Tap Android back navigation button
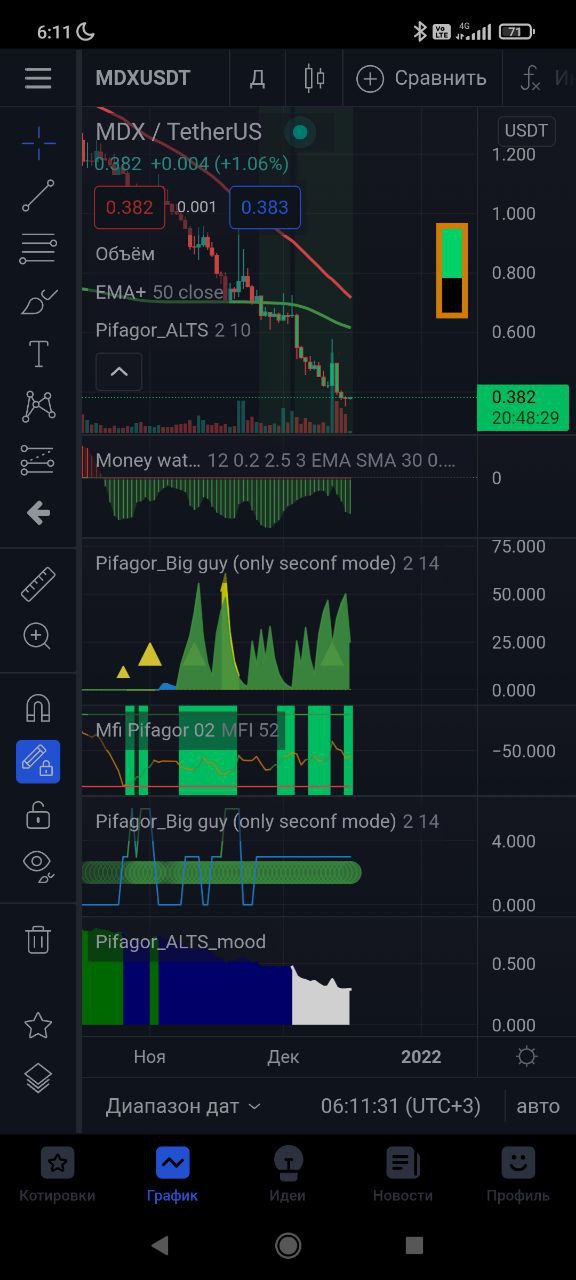Screen dimensions: 576x1280 click(160, 1245)
